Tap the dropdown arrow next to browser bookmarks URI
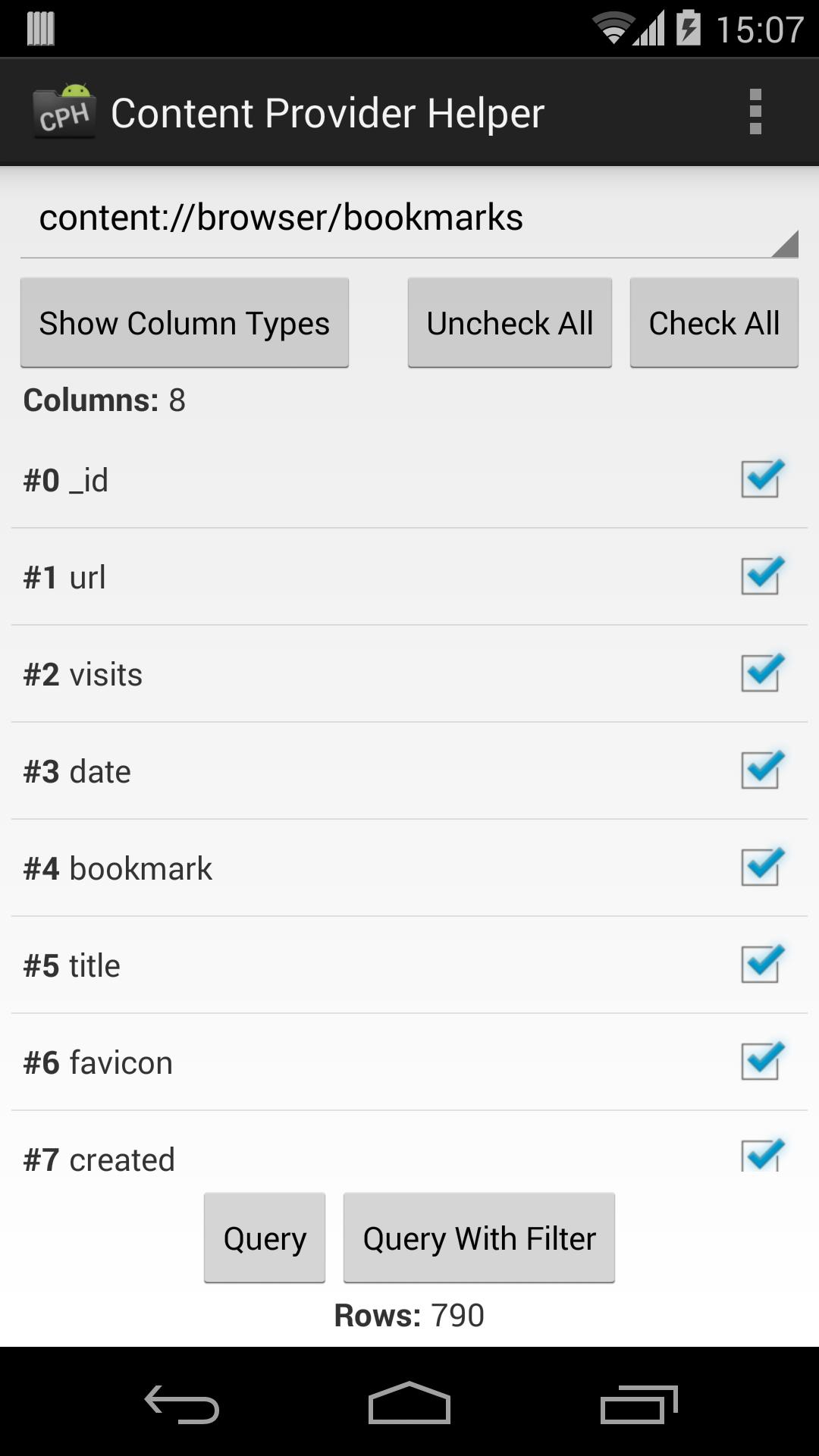The width and height of the screenshot is (819, 1456). [x=786, y=243]
